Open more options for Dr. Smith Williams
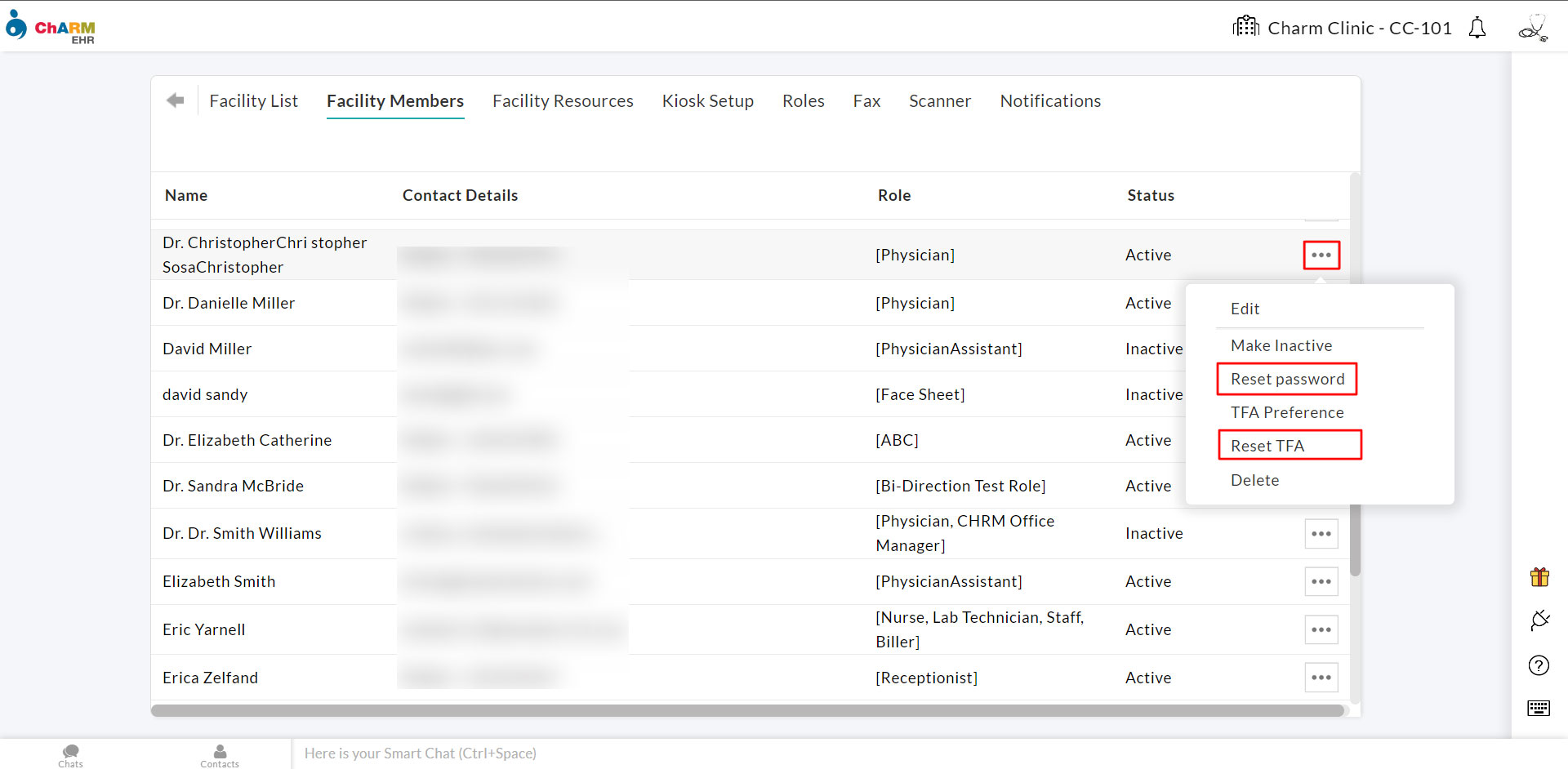This screenshot has width=1568, height=769. click(1321, 534)
